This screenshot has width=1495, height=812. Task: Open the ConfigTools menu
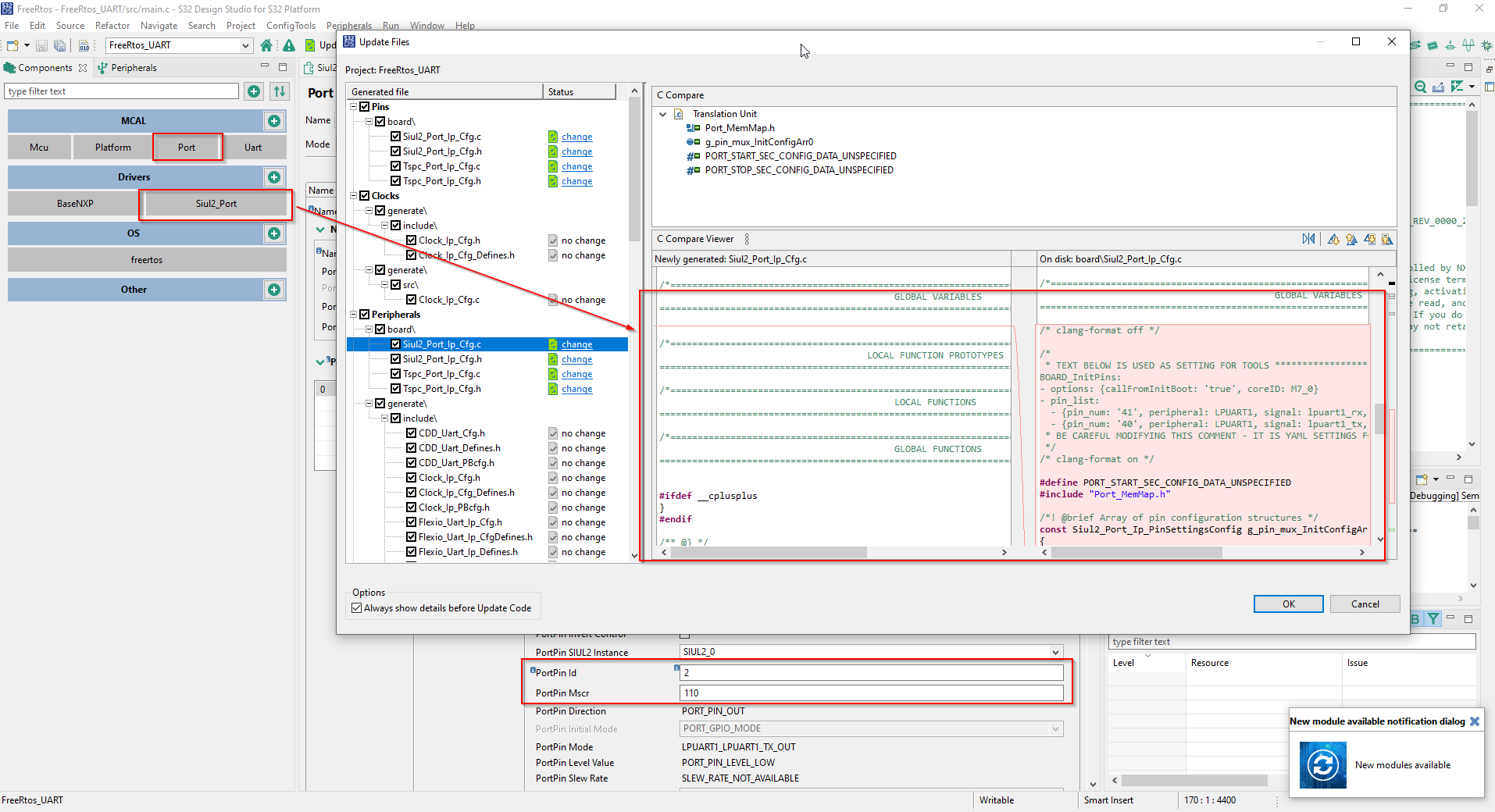(290, 25)
